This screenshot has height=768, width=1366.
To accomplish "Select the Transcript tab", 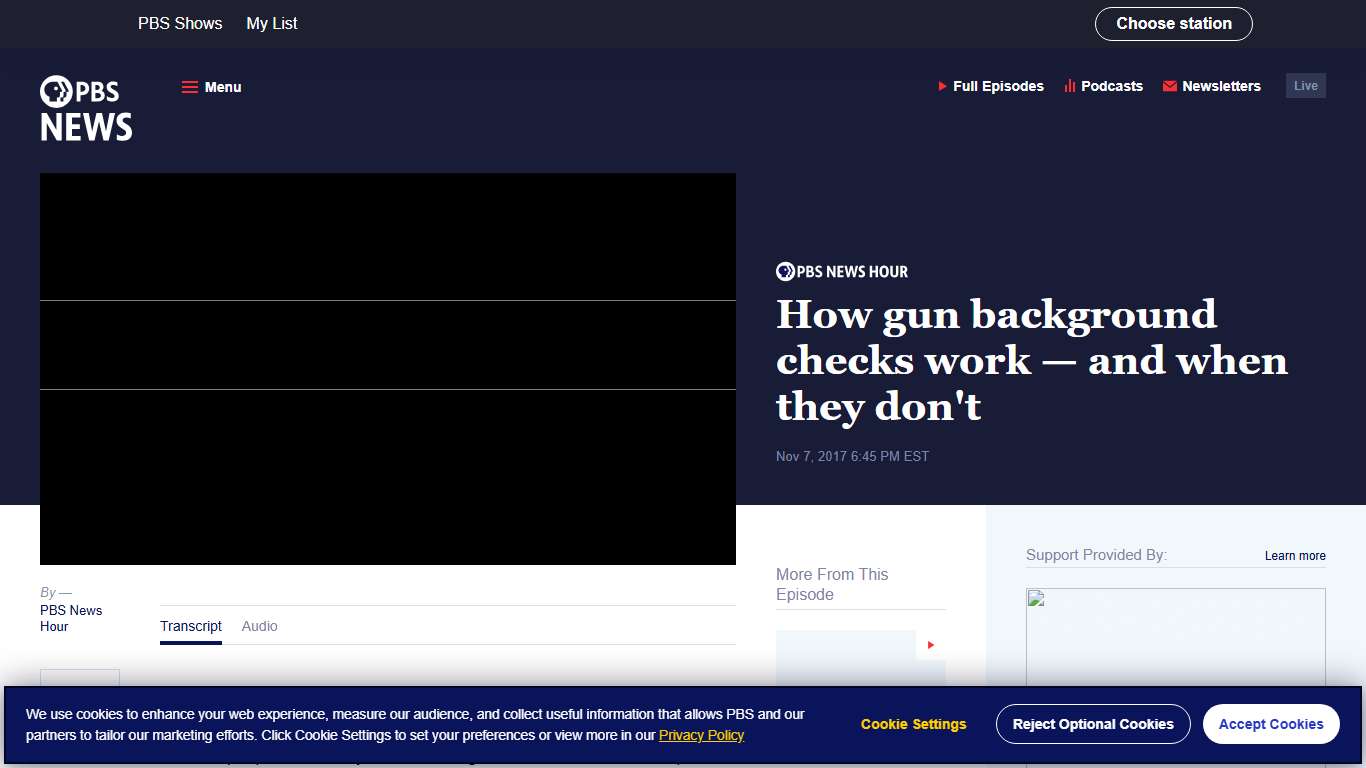I will pos(191,626).
